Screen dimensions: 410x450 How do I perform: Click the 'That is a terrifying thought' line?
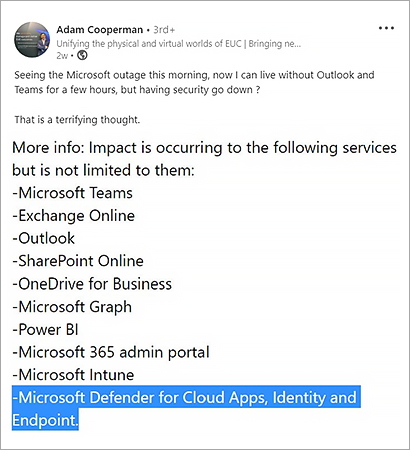(x=77, y=120)
